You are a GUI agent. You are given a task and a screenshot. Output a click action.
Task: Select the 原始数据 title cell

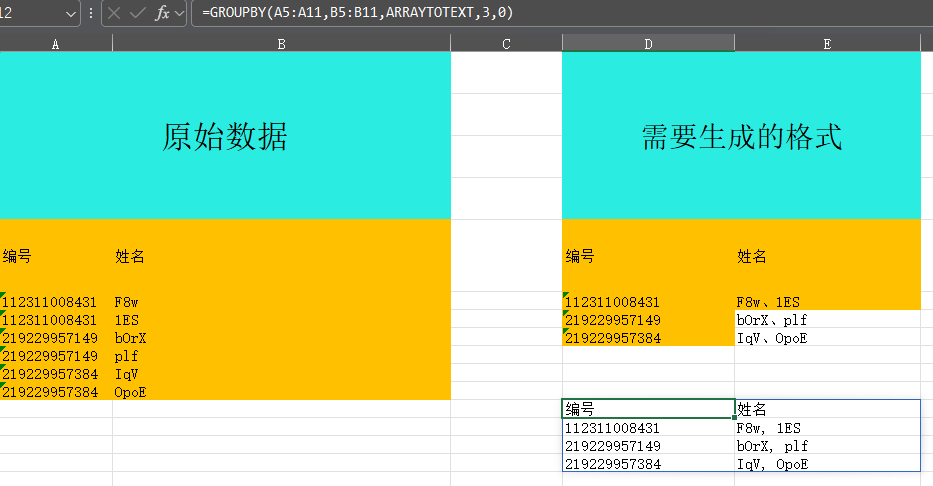pyautogui.click(x=225, y=136)
